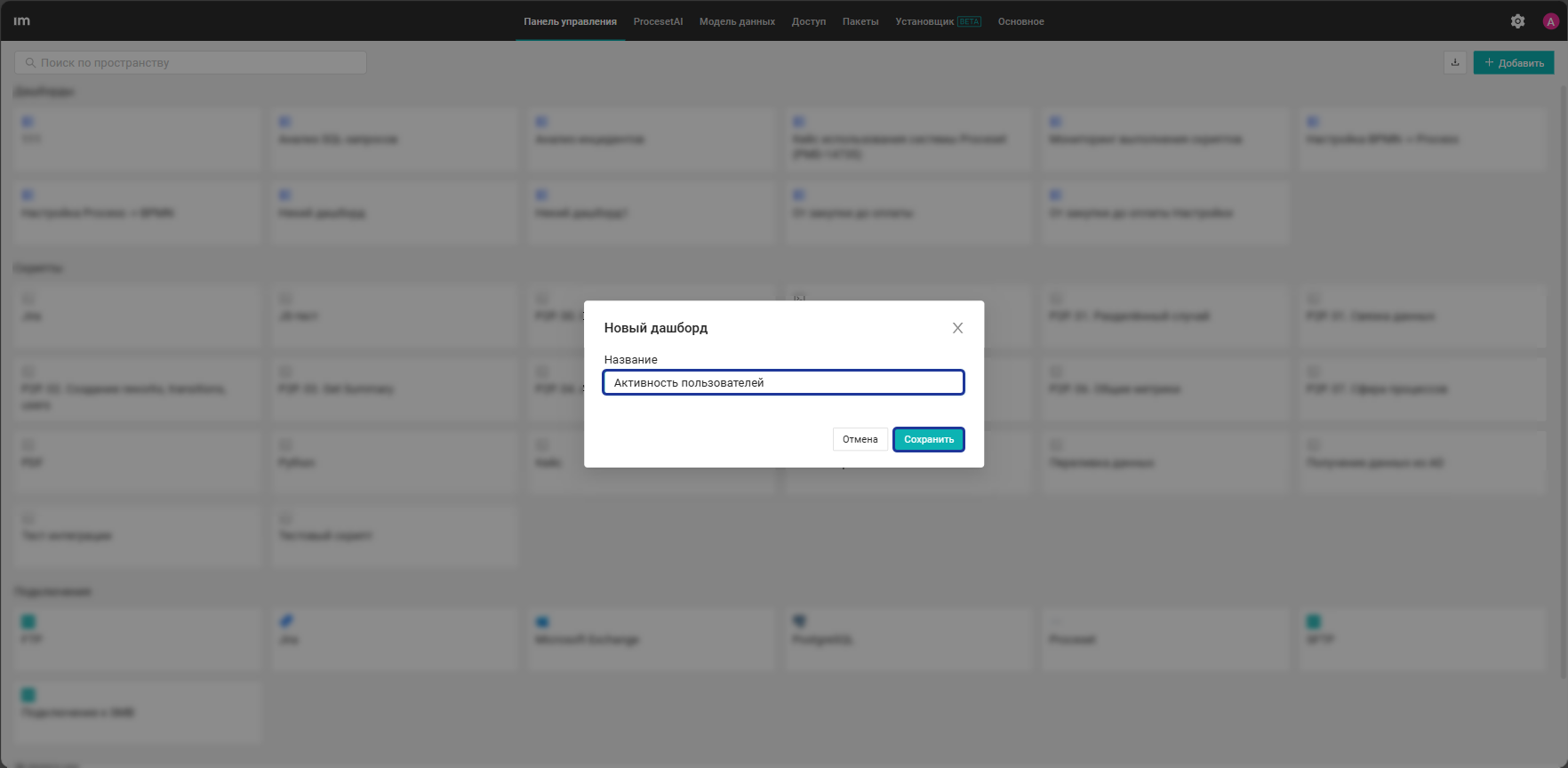Image resolution: width=1568 pixels, height=768 pixels.
Task: Click the PostgreSQL connection icon
Action: 799,620
